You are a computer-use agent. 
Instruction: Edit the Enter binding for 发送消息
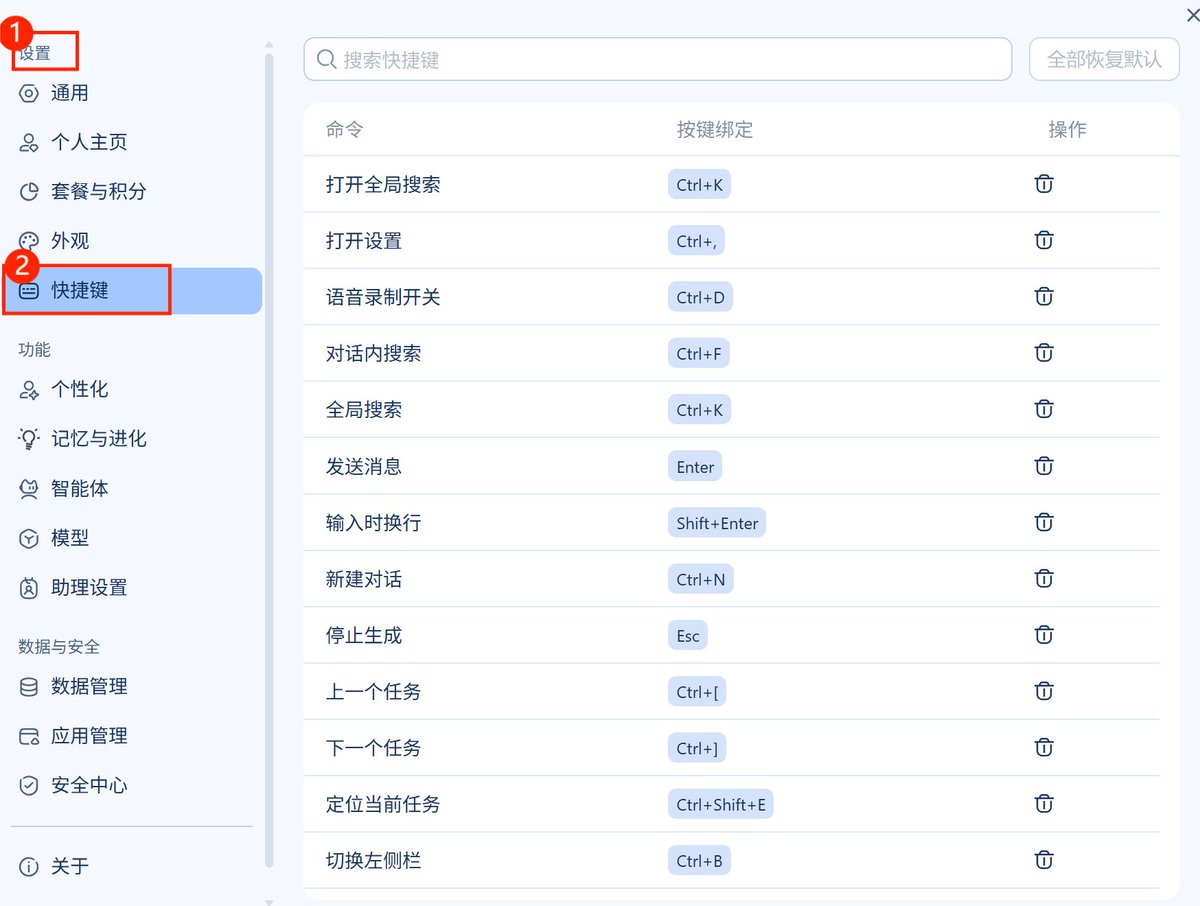coord(695,466)
